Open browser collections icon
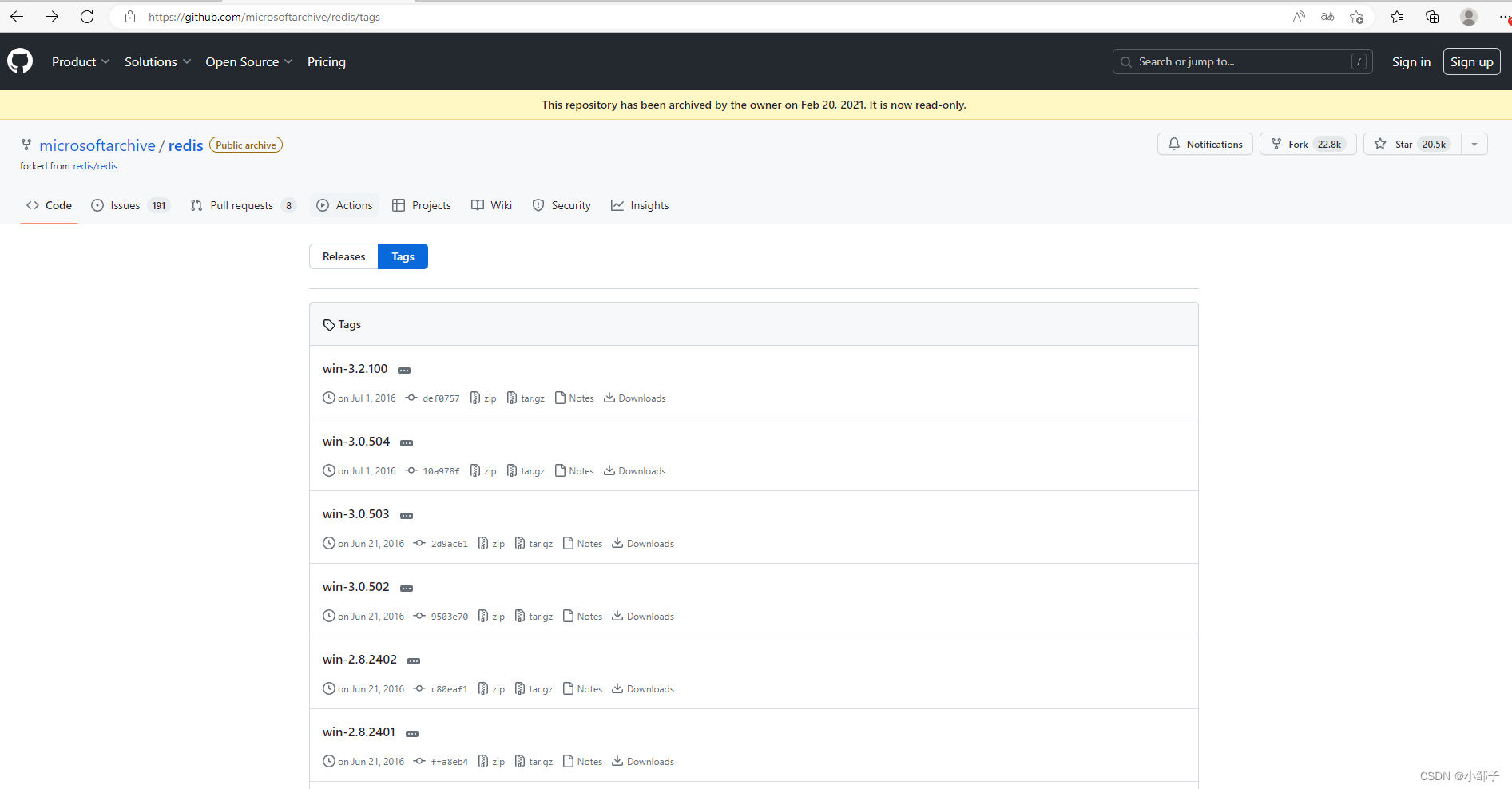Screen dimensions: 1512x789 (x=1432, y=17)
